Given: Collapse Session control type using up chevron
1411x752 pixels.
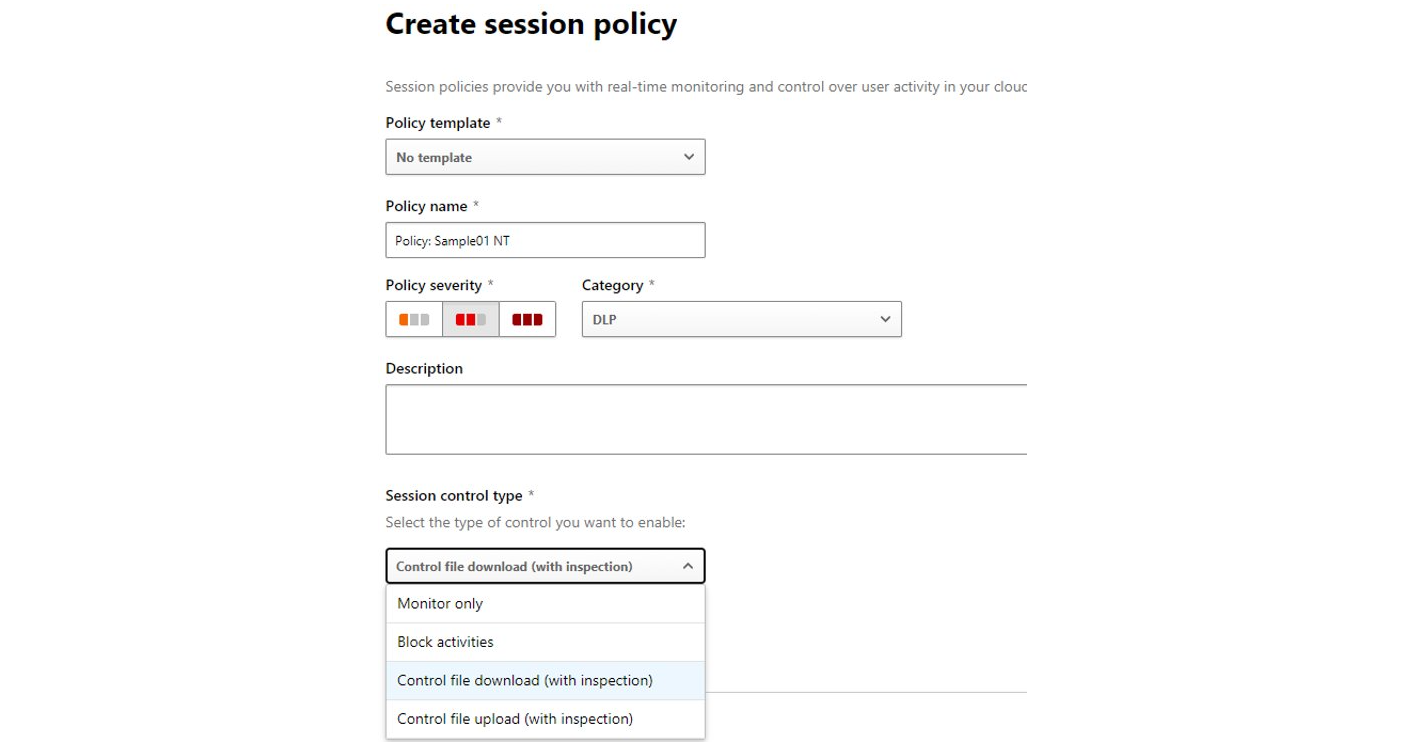Looking at the screenshot, I should point(688,566).
